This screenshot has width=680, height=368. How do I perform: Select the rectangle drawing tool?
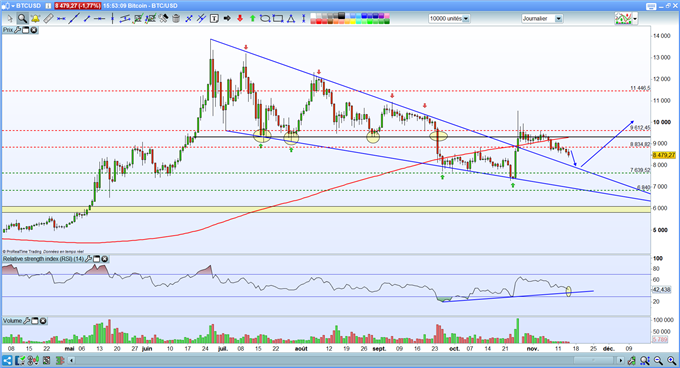coord(278,18)
